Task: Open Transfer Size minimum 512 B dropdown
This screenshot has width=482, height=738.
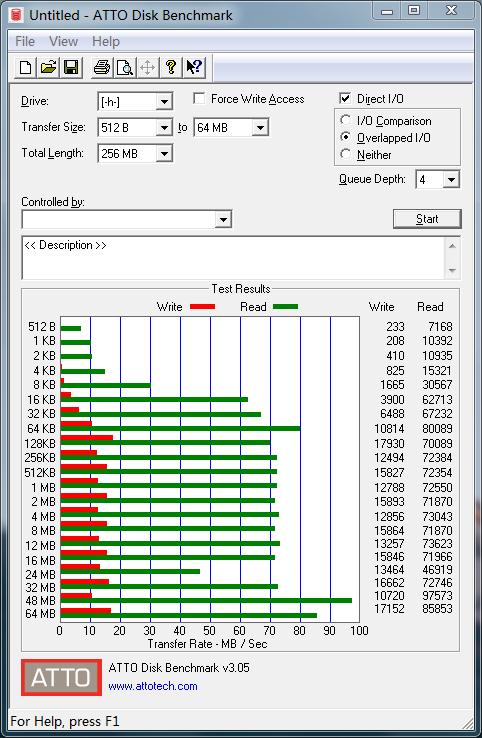Action: [x=164, y=128]
